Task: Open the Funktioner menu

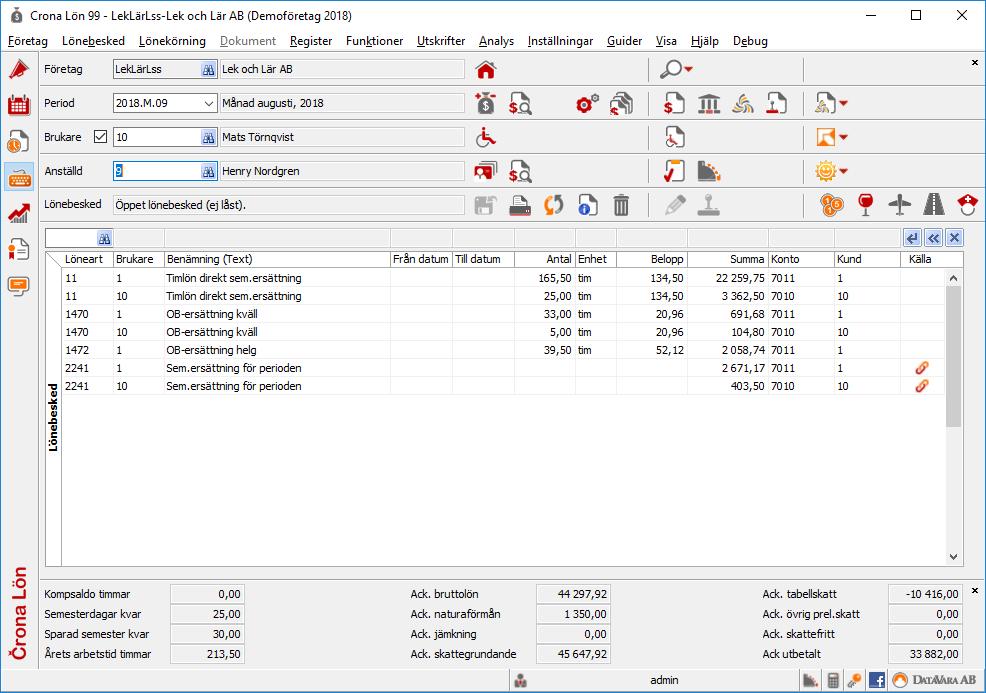Action: point(374,41)
